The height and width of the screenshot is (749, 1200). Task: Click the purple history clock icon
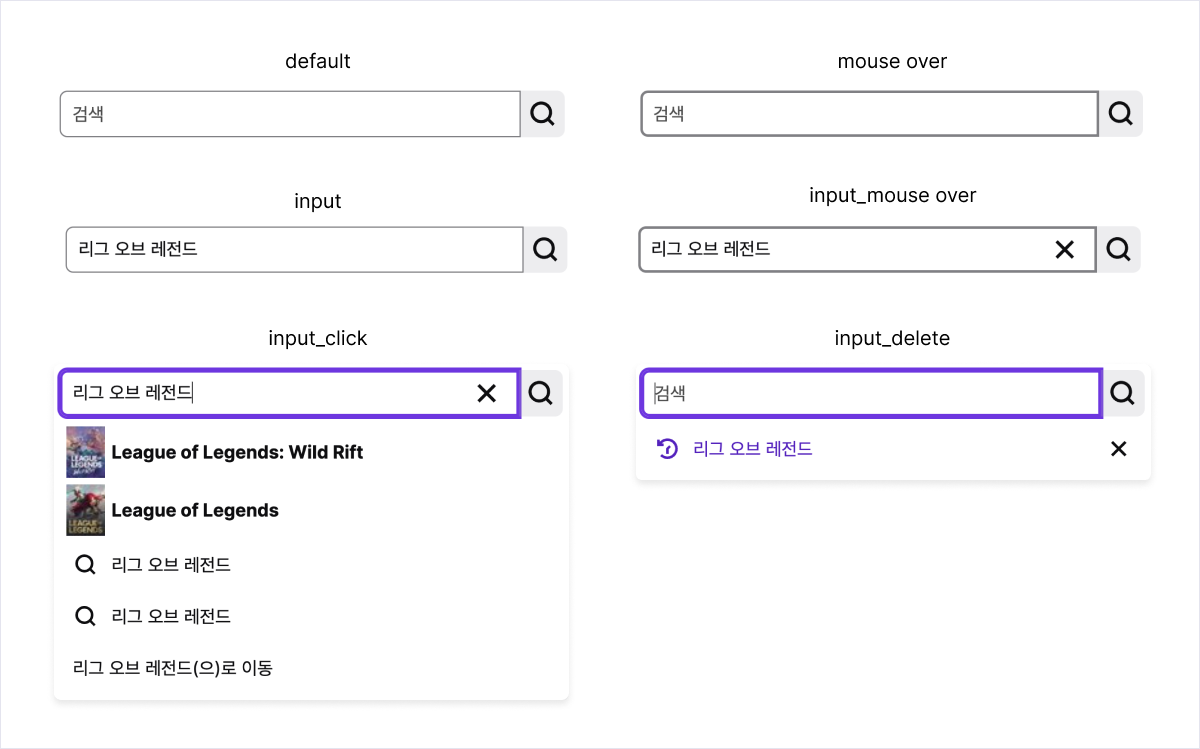[x=667, y=449]
